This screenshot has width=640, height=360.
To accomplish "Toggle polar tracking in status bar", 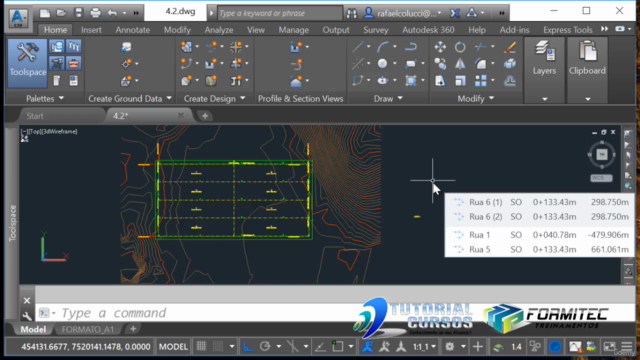I will coord(265,347).
